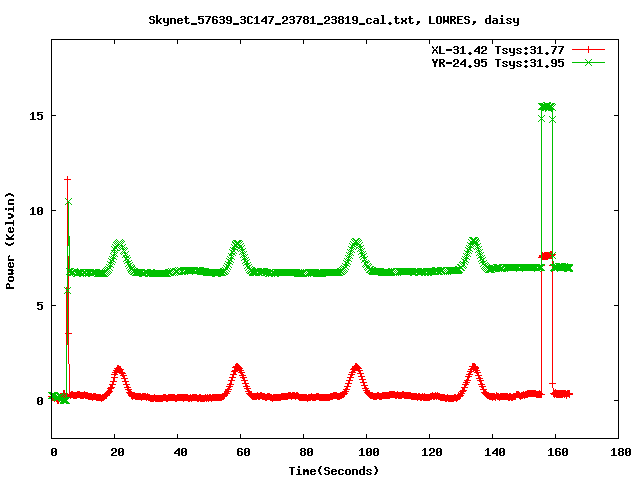Click the y-axis tick label 5
This screenshot has width=640, height=480.
[40, 306]
